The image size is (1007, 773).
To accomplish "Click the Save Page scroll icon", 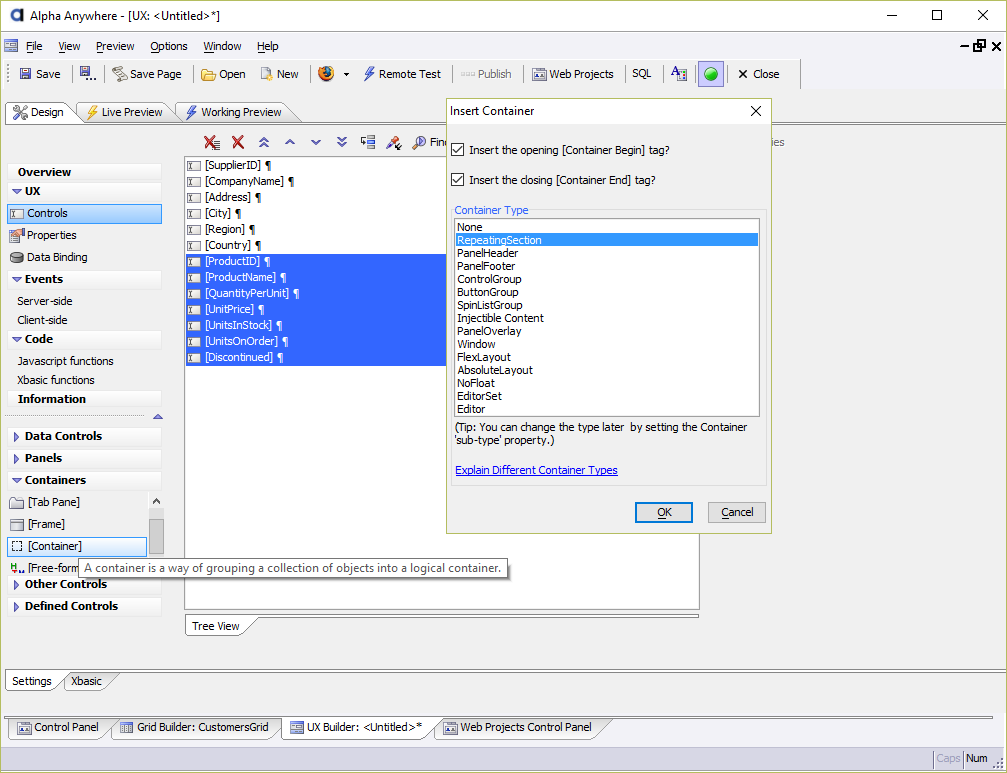I will [x=119, y=74].
